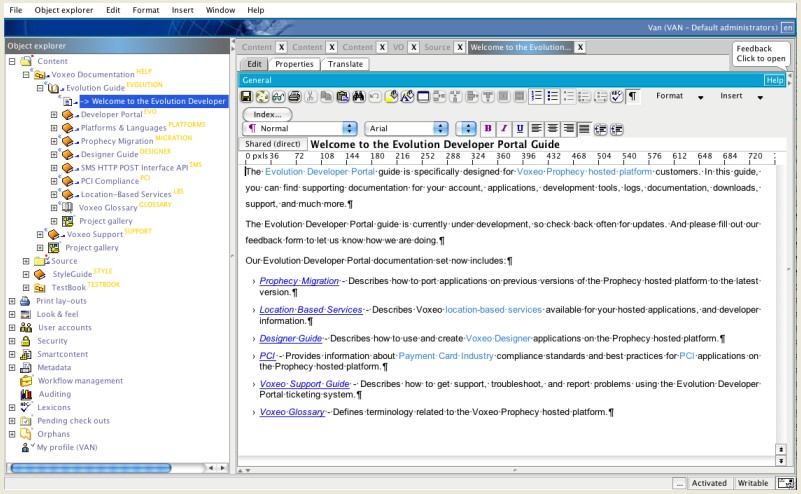The width and height of the screenshot is (801, 494).
Task: Expand the Developer Portal tree node
Action: click(54, 114)
